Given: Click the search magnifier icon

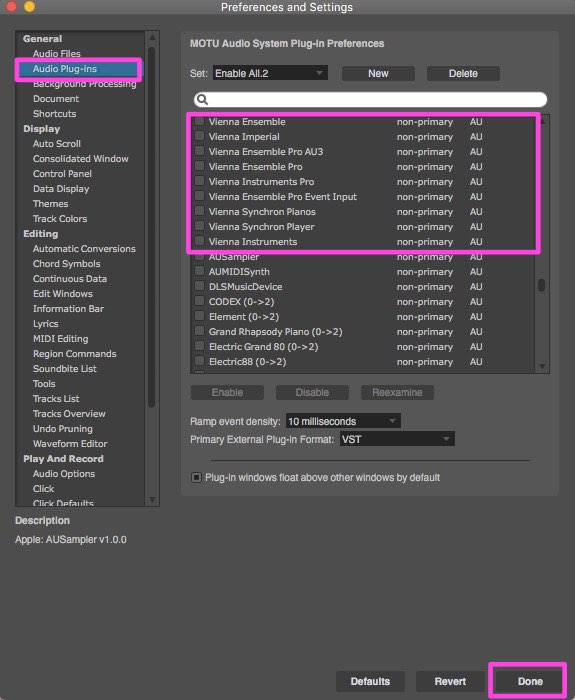Looking at the screenshot, I should point(202,100).
